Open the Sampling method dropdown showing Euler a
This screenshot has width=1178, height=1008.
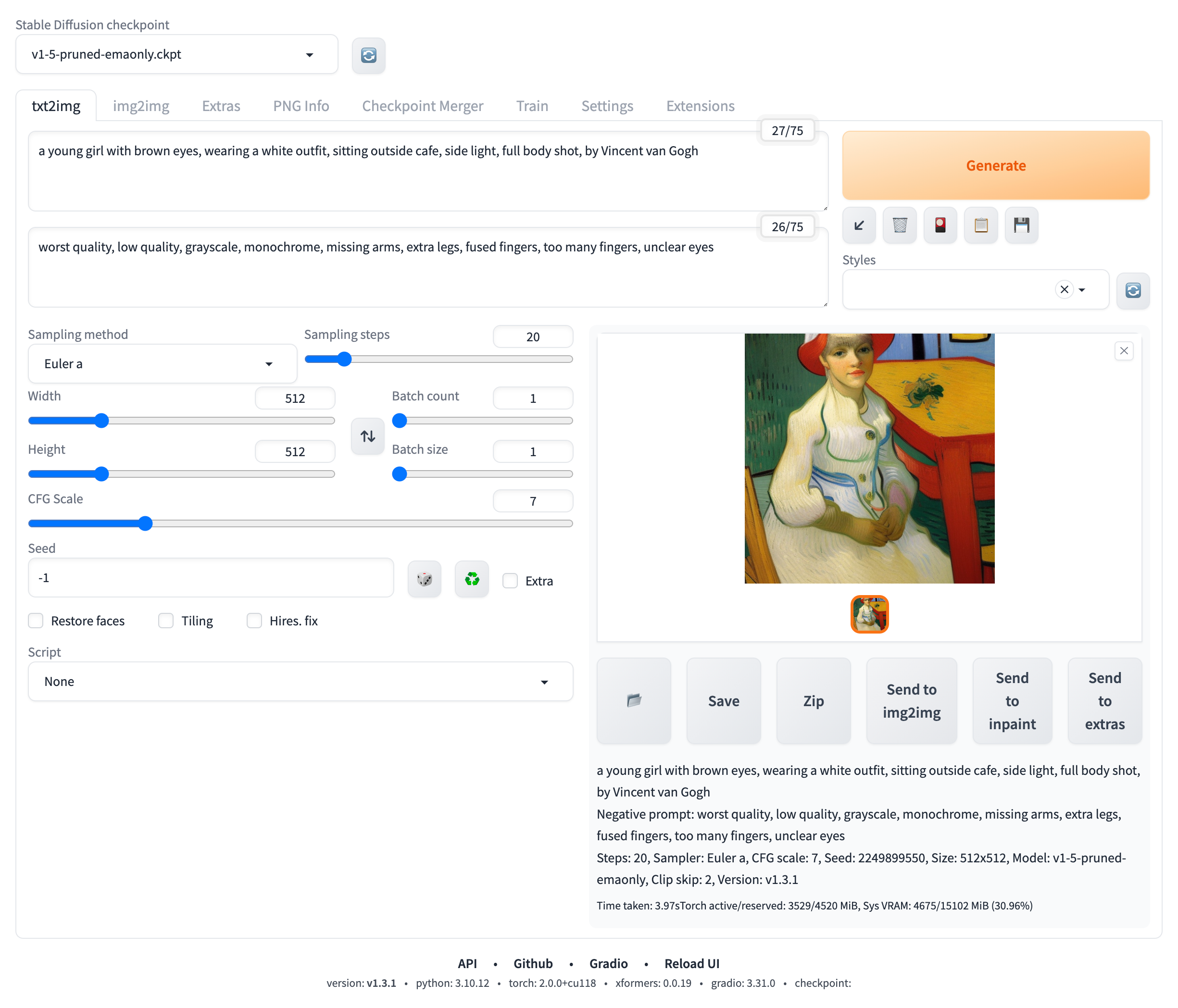[x=162, y=364]
